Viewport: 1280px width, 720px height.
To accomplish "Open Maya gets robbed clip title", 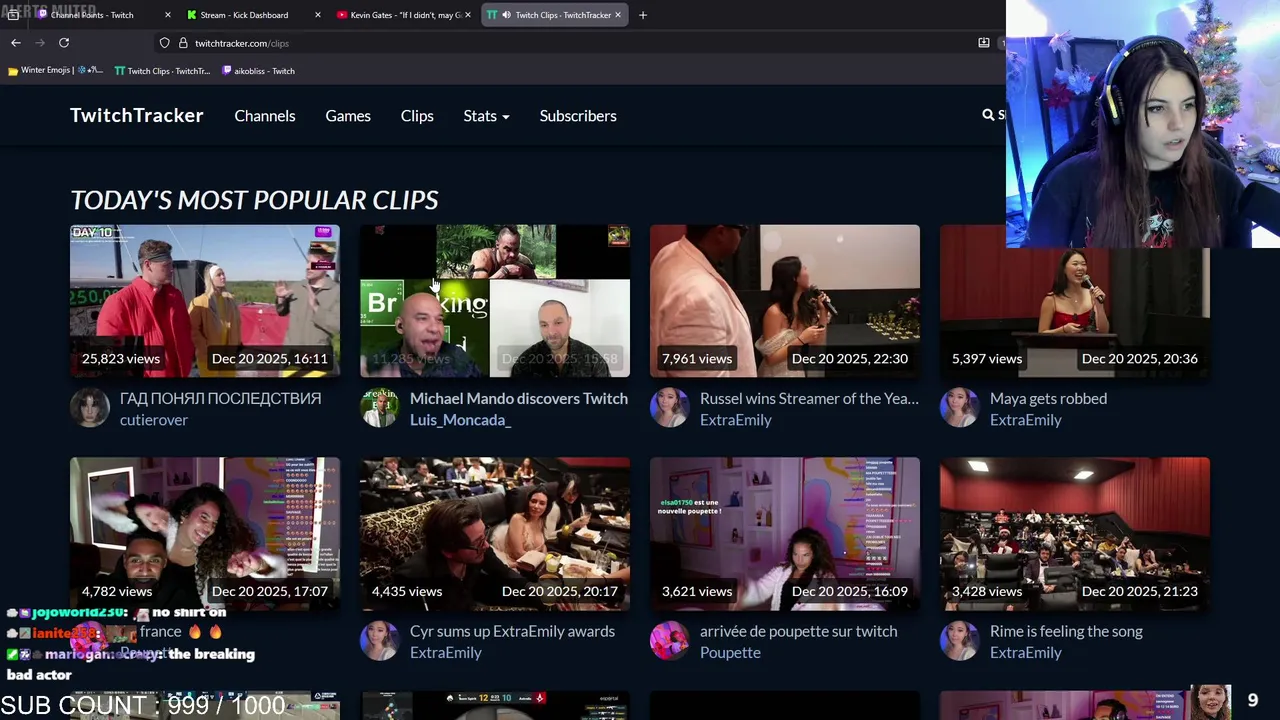I will tap(1048, 398).
